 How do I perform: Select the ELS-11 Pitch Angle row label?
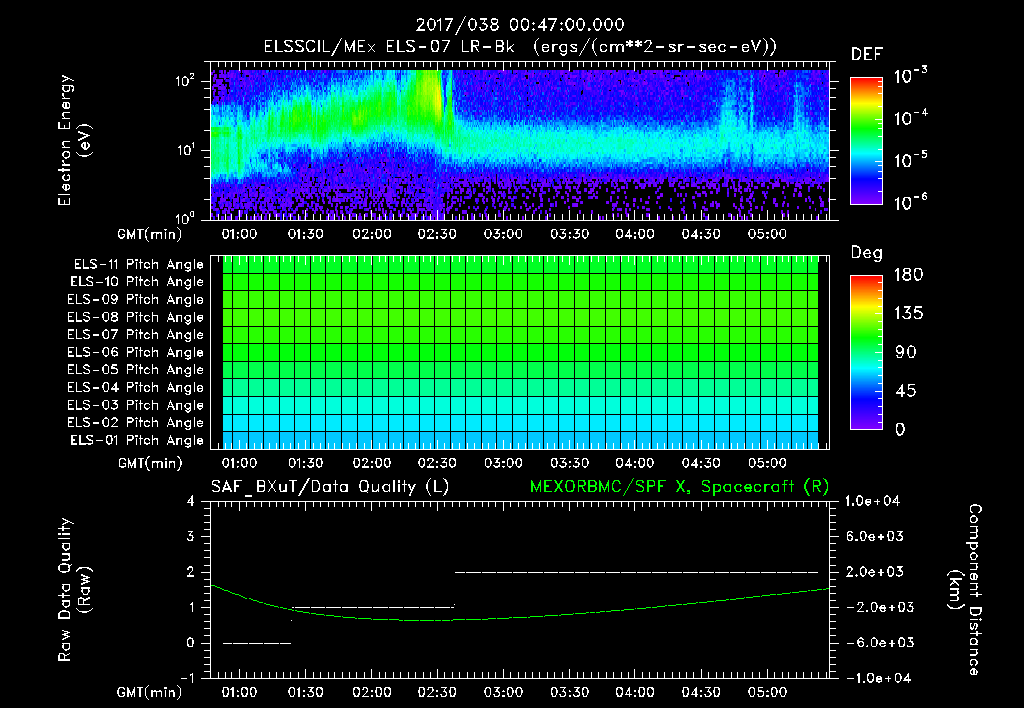(x=138, y=265)
